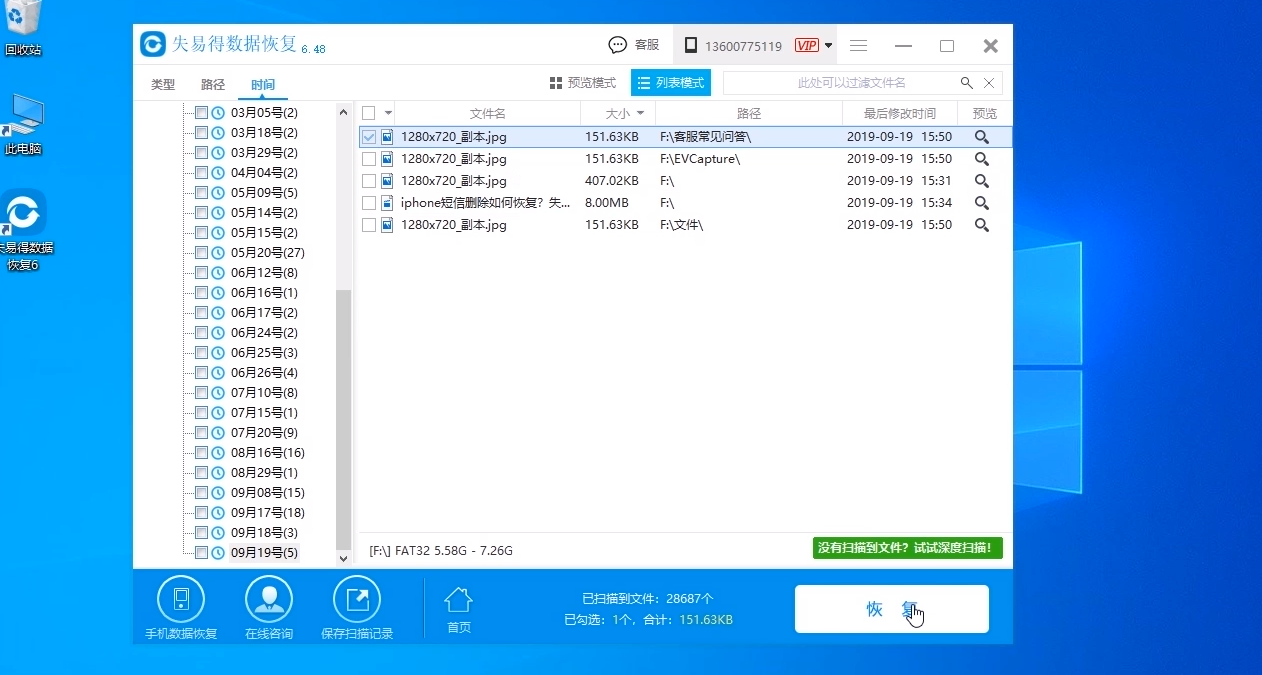Click the document icon of iphone短信 row
This screenshot has height=675, width=1262.
coord(387,203)
